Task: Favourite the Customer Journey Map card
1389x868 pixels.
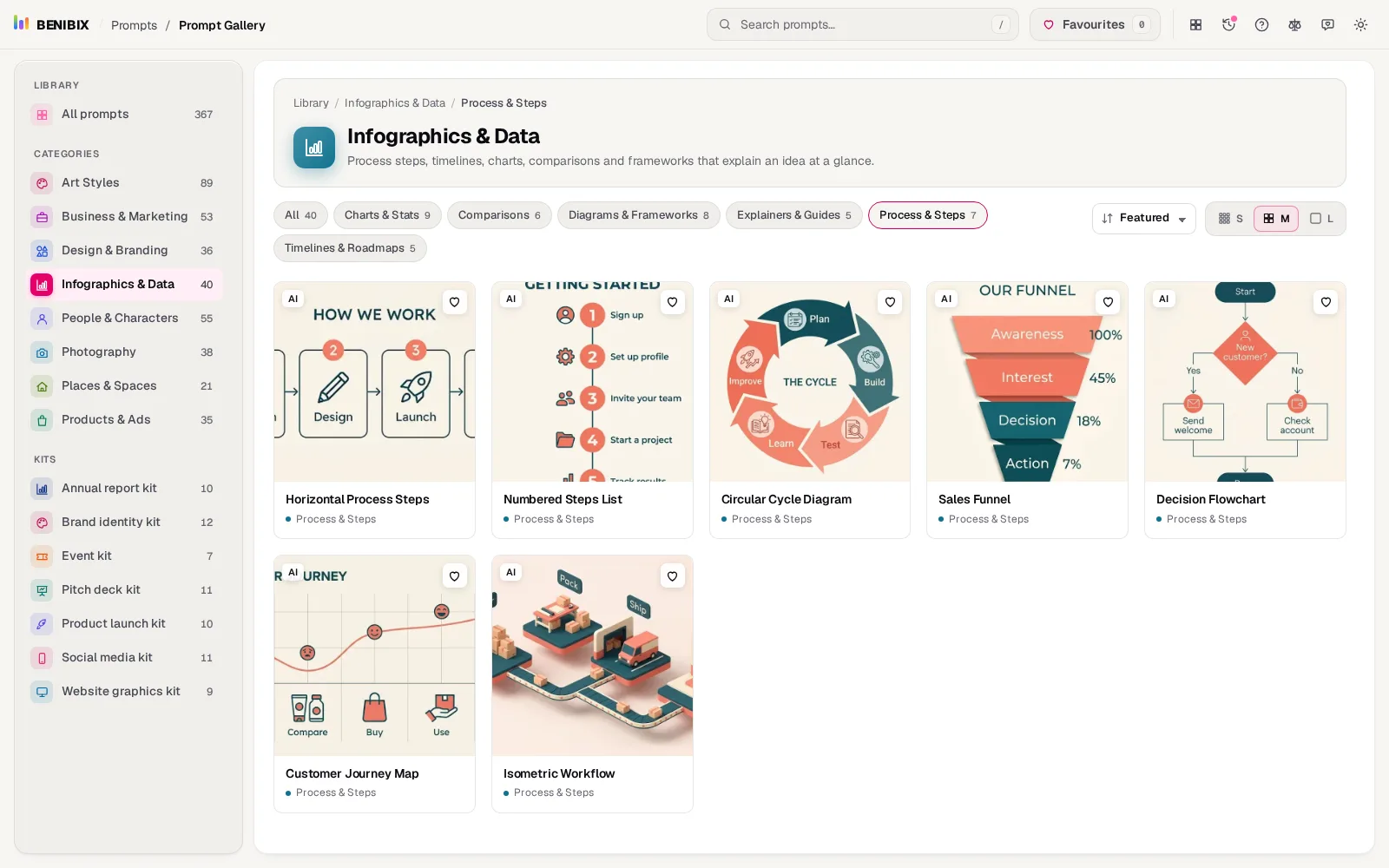Action: (454, 576)
